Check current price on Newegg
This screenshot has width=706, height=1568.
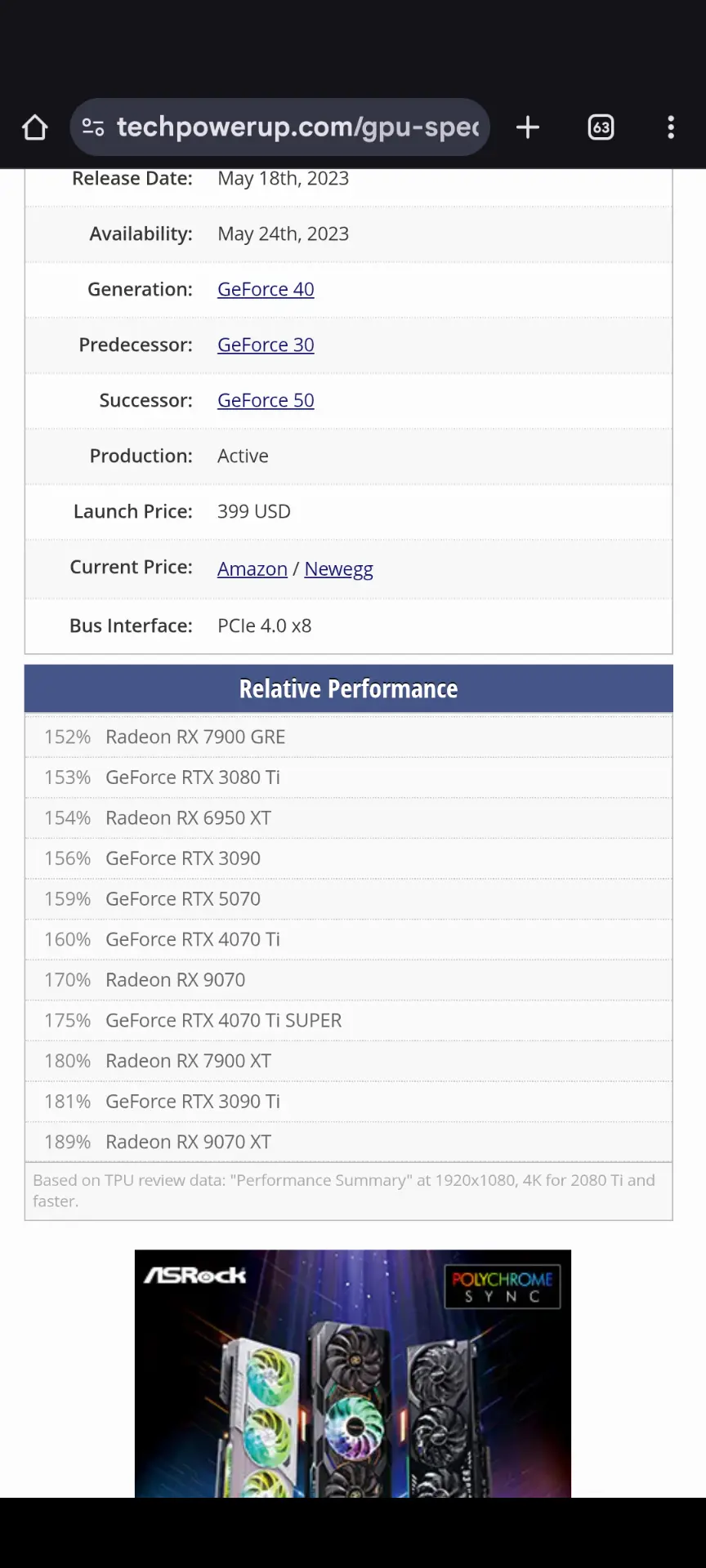click(x=338, y=569)
